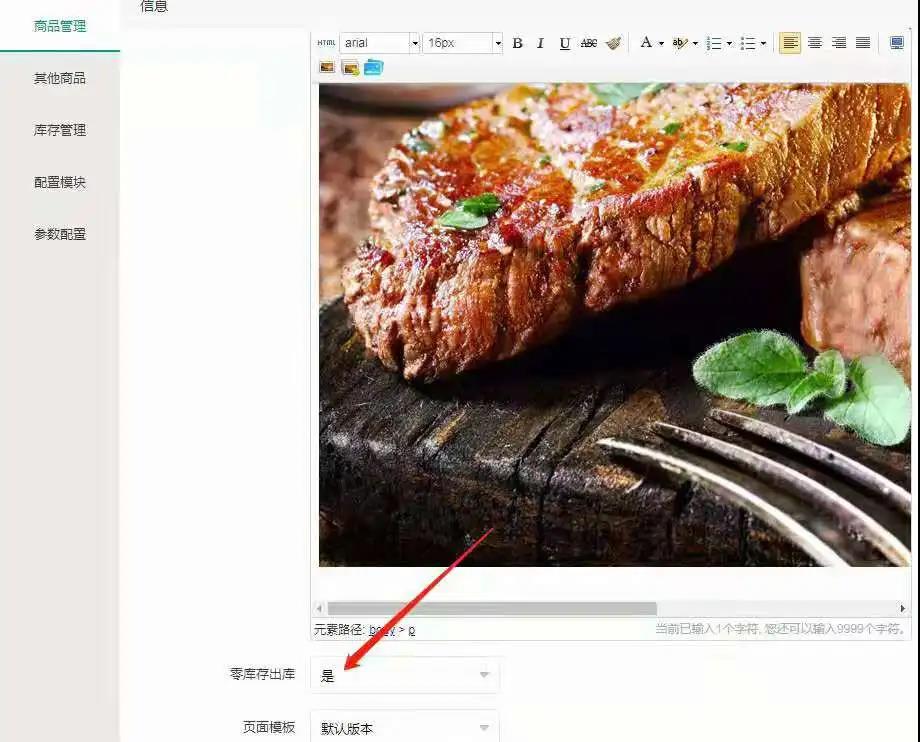This screenshot has width=920, height=742.
Task: Apply bold formatting in editor toolbar
Action: click(x=517, y=43)
